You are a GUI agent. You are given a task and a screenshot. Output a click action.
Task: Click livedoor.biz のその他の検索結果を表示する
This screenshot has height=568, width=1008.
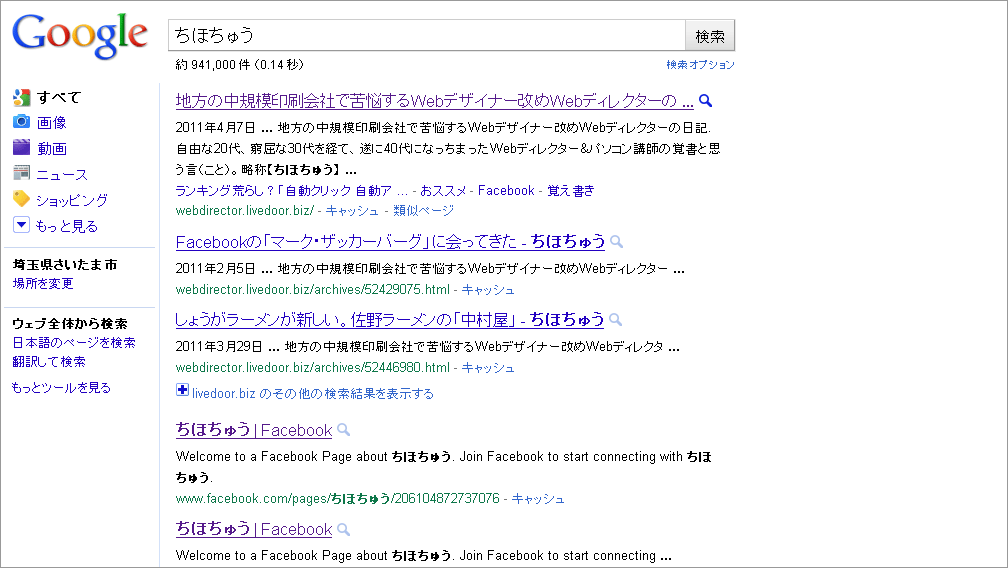313,393
